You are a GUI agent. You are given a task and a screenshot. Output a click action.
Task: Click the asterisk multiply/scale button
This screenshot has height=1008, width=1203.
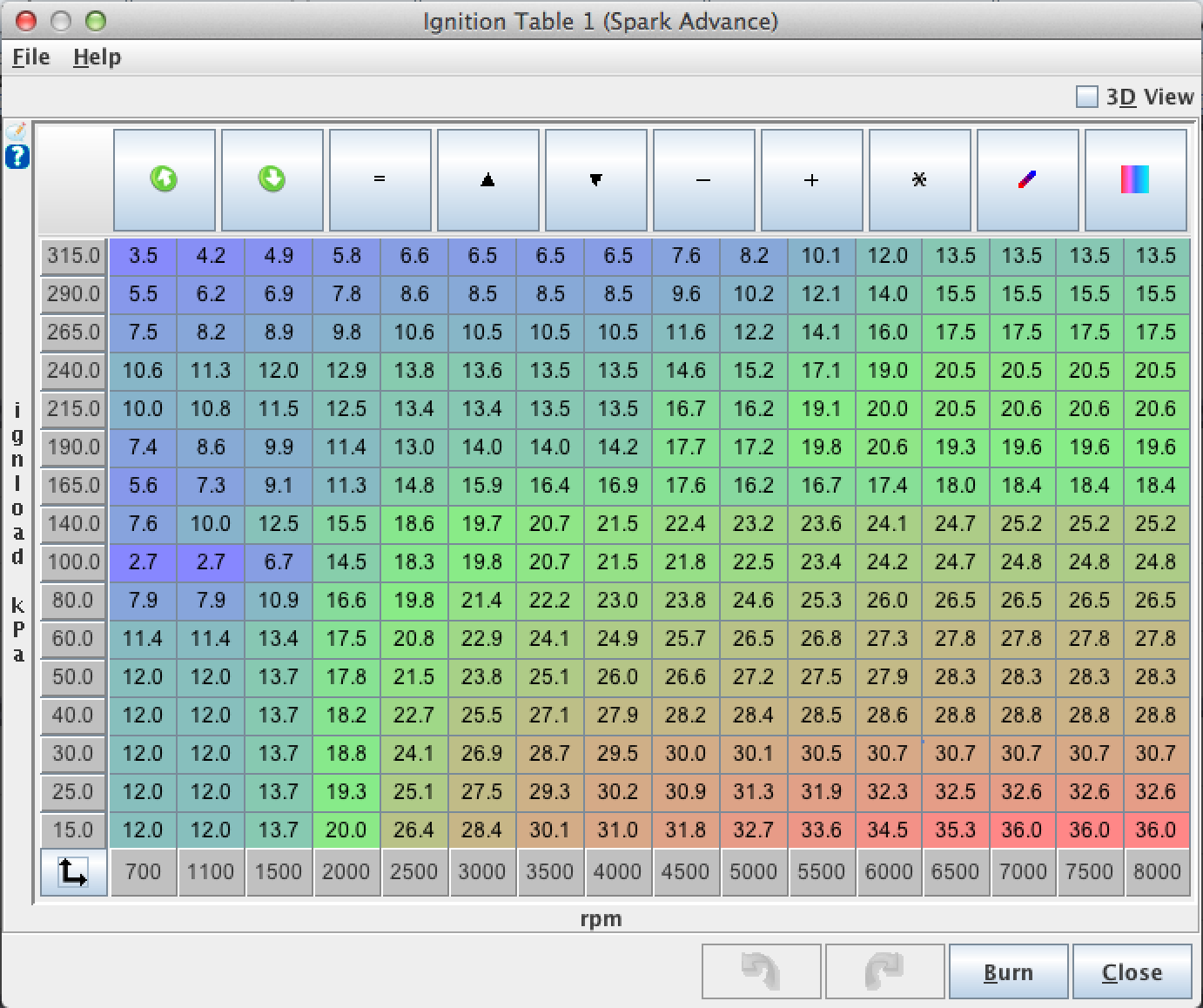click(x=919, y=179)
